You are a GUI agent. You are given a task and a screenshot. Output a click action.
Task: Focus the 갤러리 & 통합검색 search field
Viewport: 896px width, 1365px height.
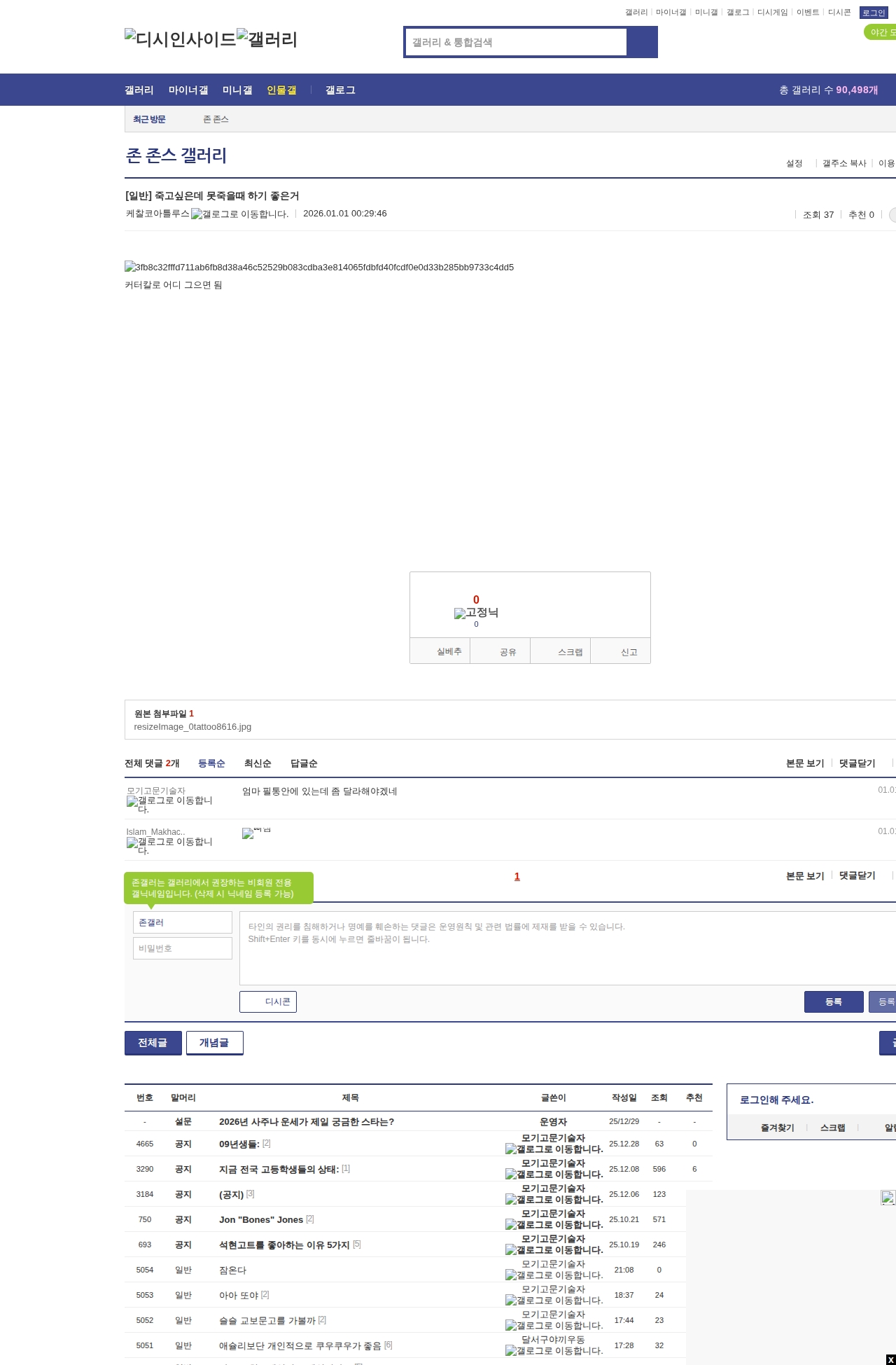(516, 42)
